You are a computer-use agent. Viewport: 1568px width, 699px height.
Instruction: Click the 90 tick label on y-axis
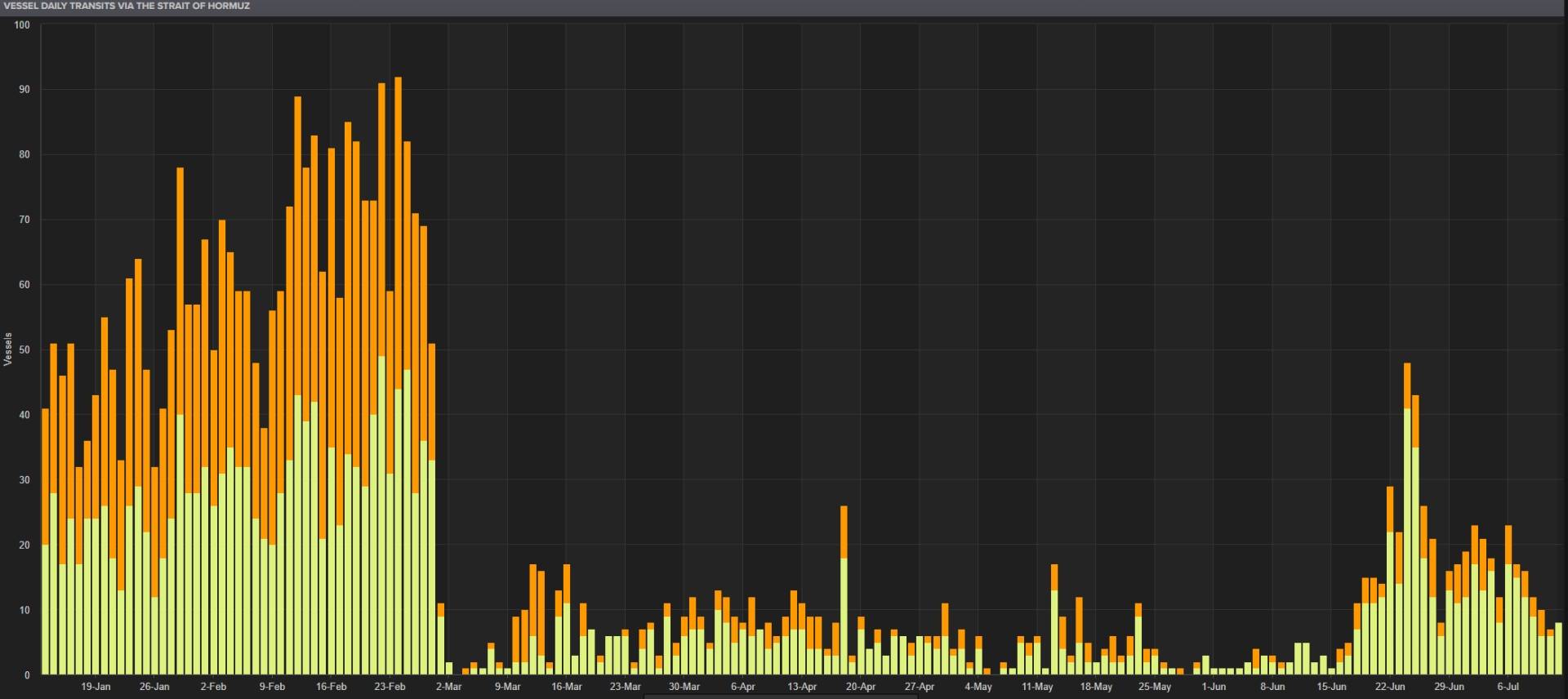pos(24,90)
